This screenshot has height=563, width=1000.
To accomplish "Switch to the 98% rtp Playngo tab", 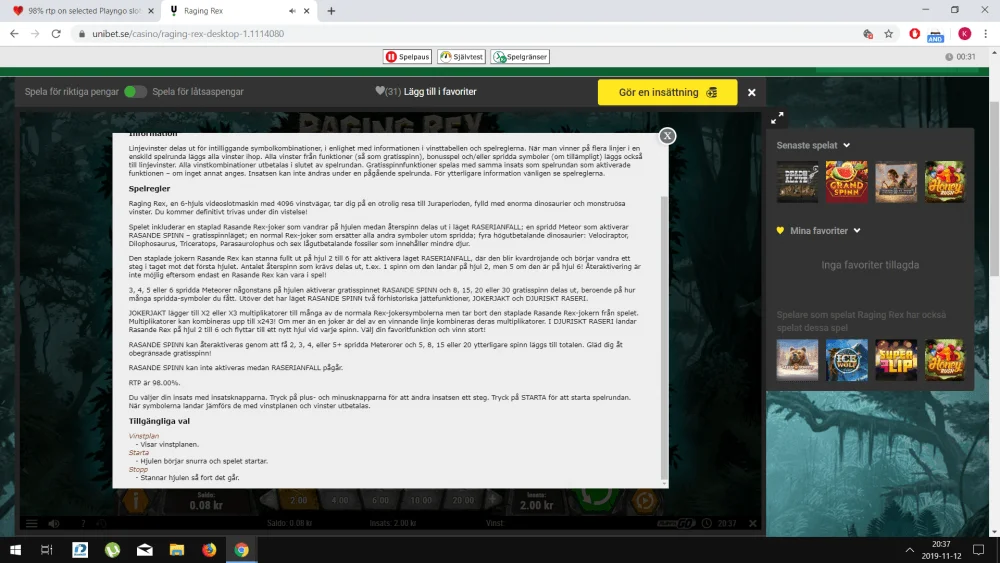I will coord(83,11).
